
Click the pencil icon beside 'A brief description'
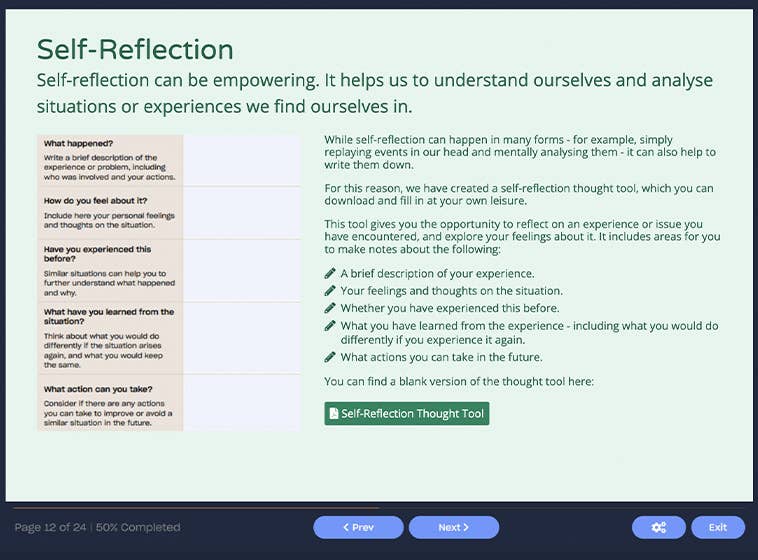click(x=331, y=274)
